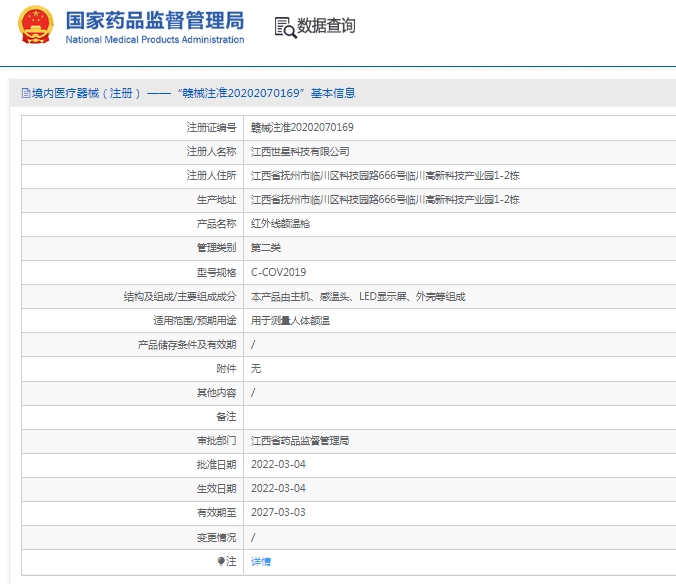
Task: Open 国家药品监督管理局 site title
Action: [155, 21]
